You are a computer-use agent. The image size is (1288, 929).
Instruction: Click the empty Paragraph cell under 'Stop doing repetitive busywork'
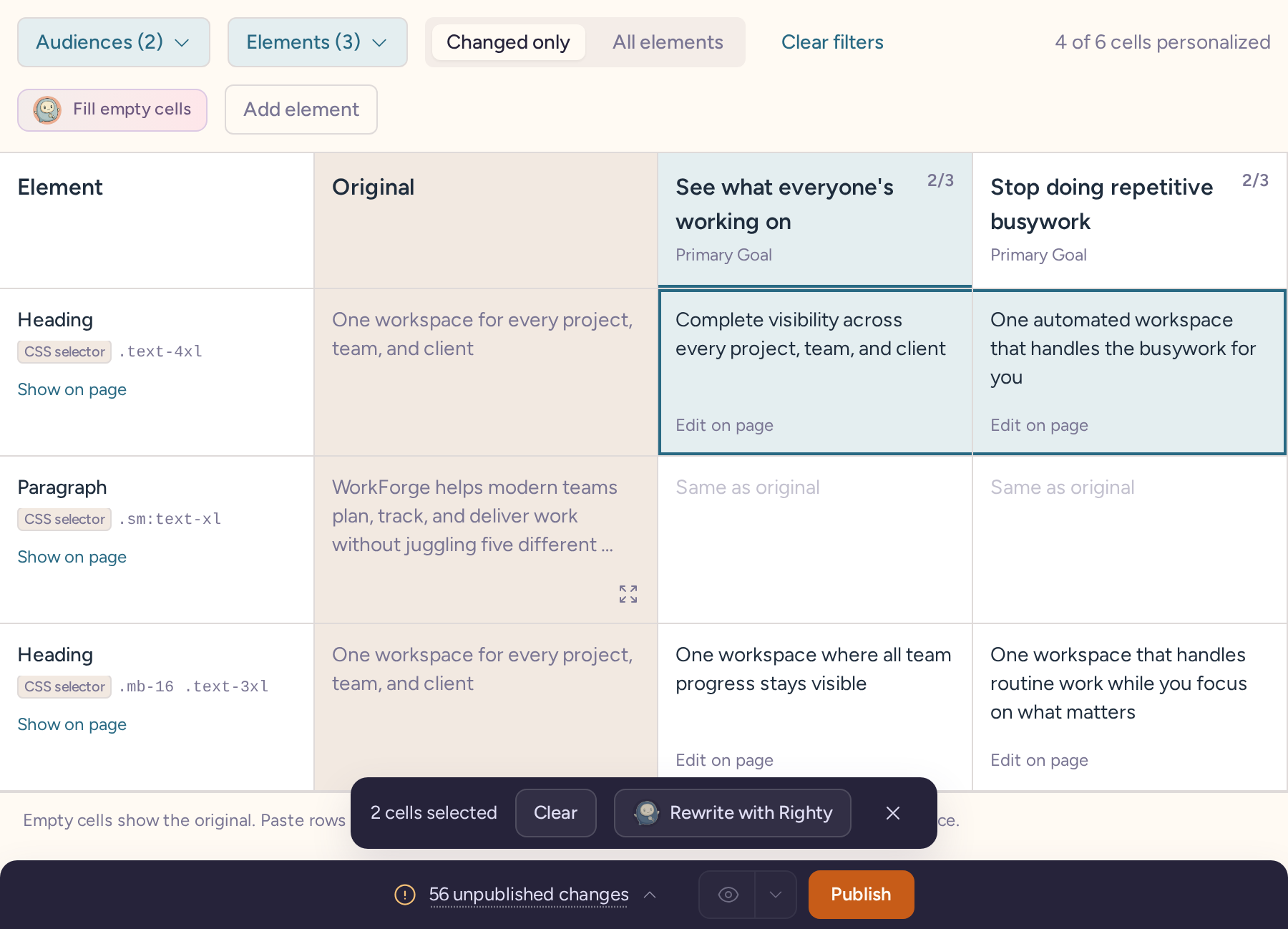(x=1130, y=540)
